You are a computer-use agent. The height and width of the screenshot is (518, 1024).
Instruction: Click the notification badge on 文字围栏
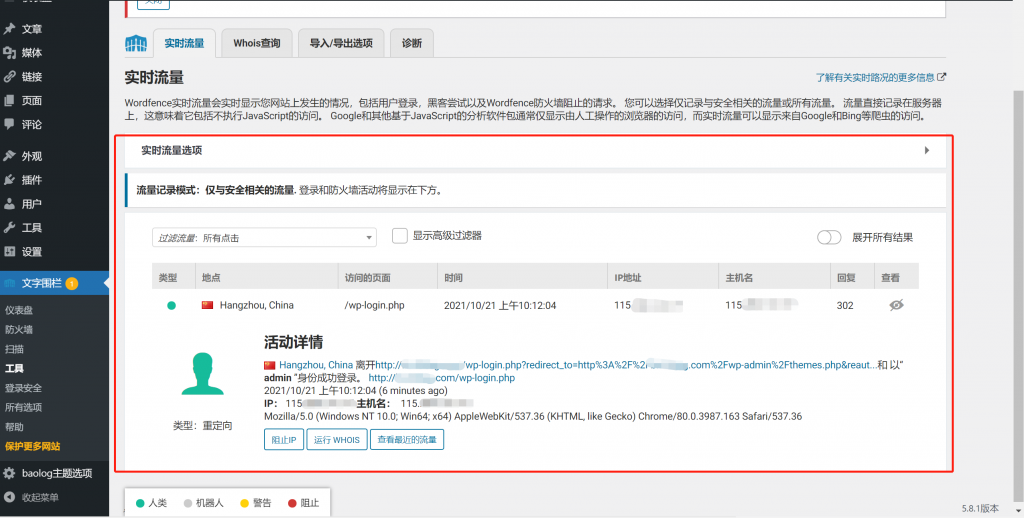pyautogui.click(x=71, y=283)
